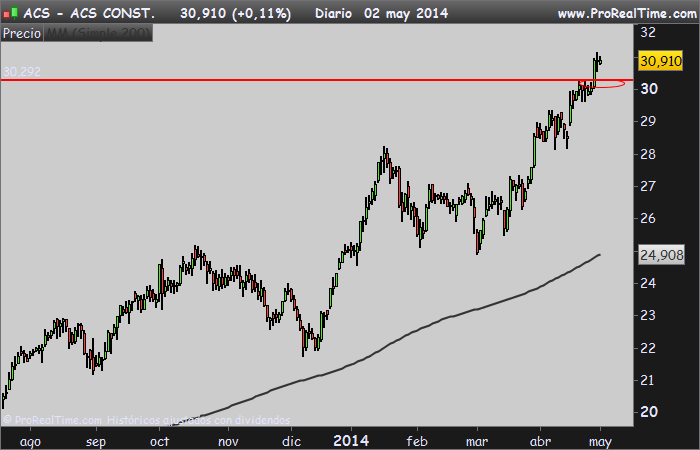Click the abr month label on time axis
Image resolution: width=700 pixels, height=450 pixels.
point(540,441)
